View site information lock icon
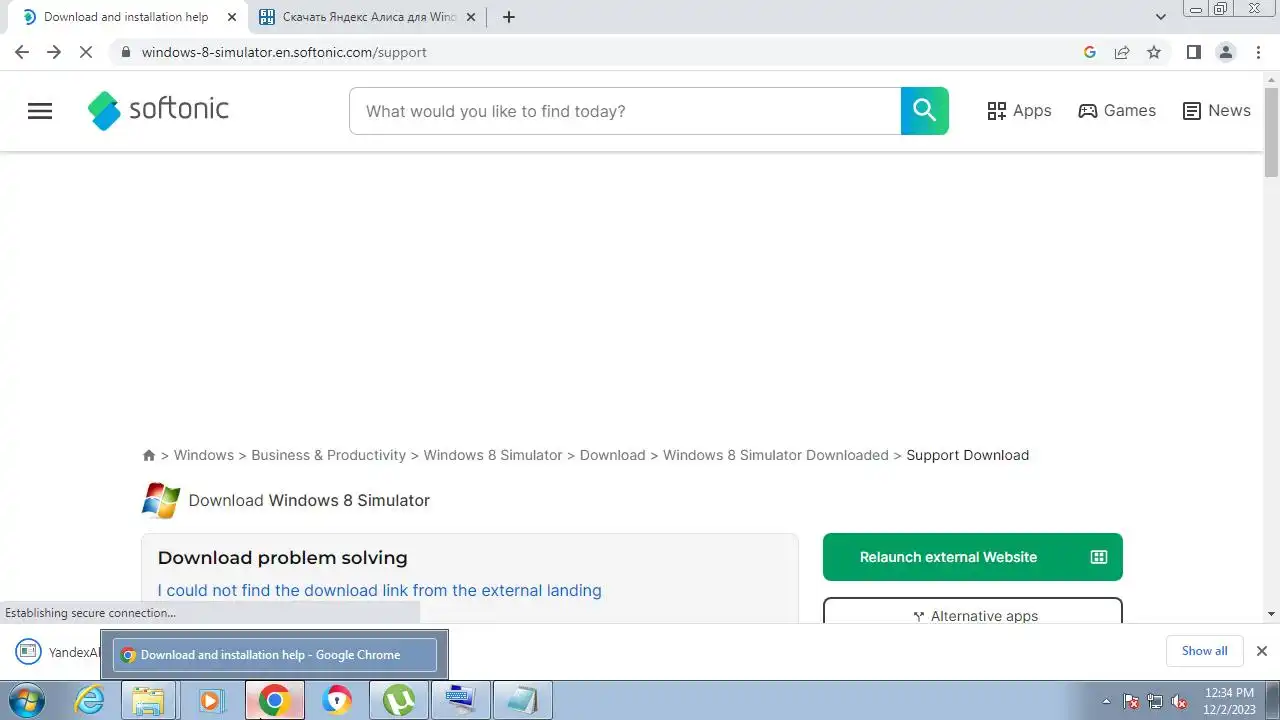 [125, 52]
